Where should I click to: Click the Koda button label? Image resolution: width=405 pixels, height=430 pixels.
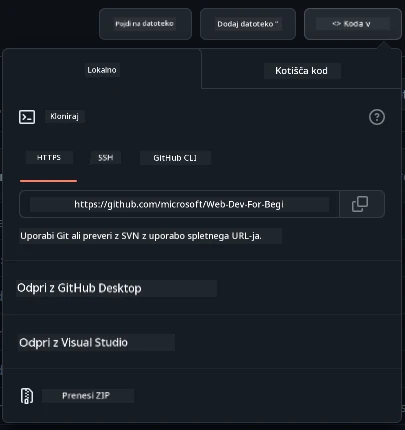(353, 24)
